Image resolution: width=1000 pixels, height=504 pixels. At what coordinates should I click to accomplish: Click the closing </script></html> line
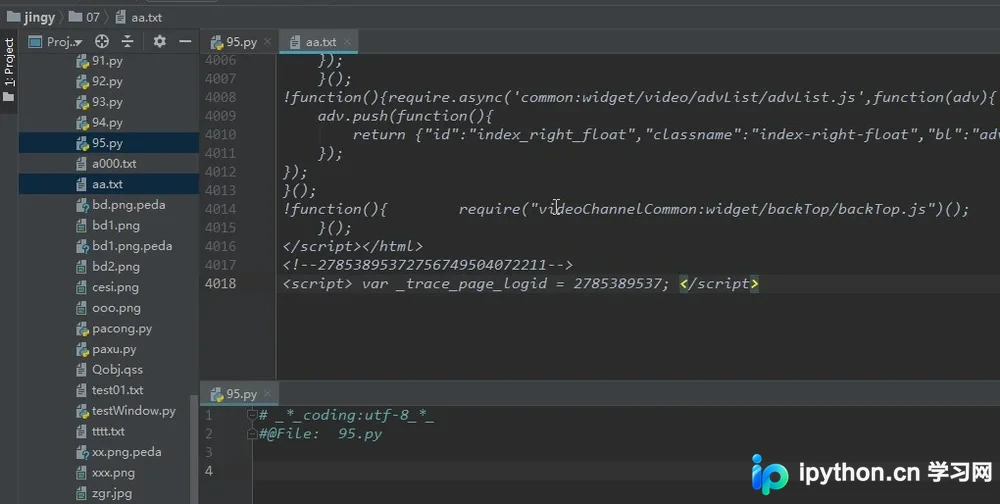pyautogui.click(x=353, y=246)
